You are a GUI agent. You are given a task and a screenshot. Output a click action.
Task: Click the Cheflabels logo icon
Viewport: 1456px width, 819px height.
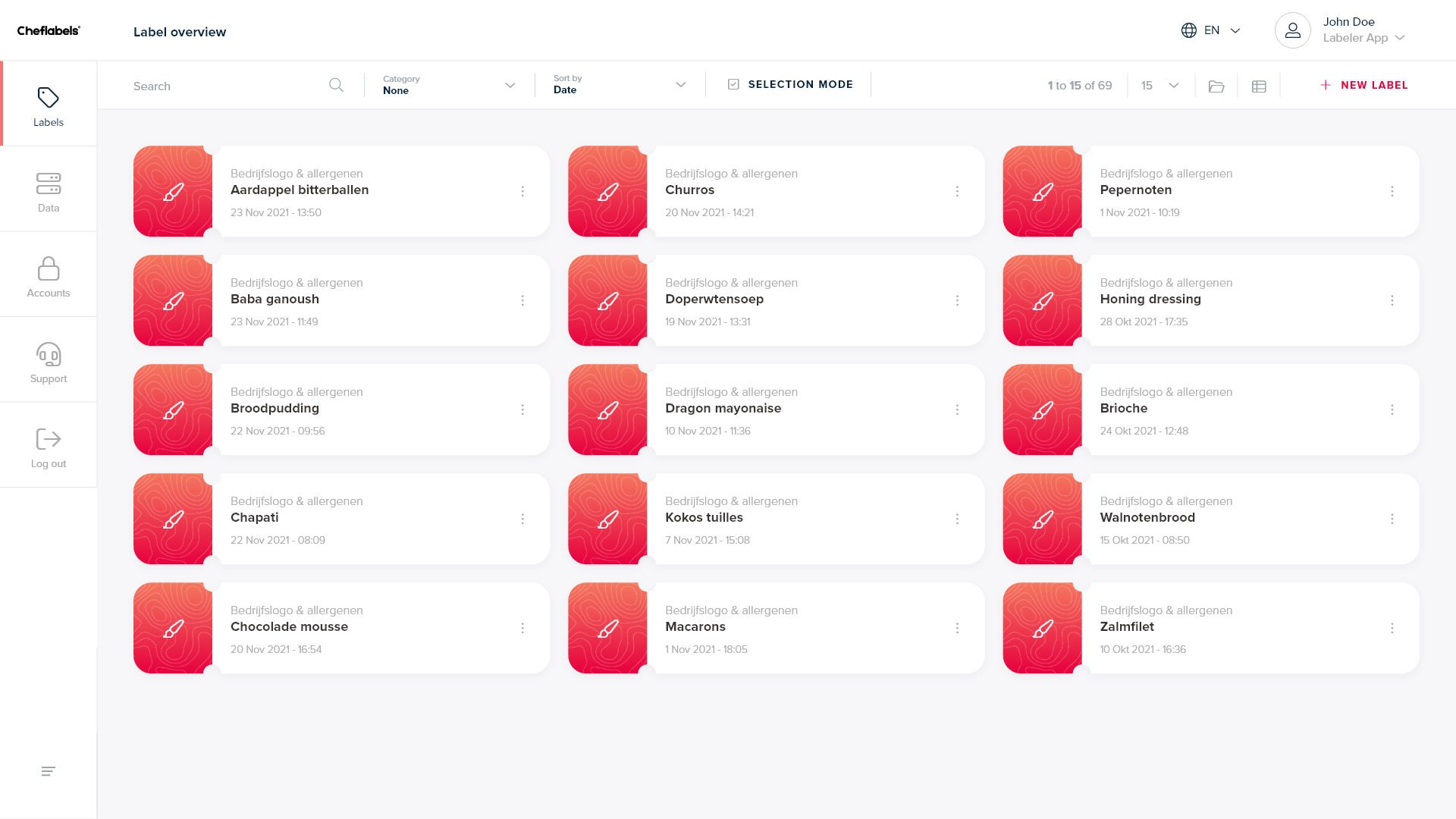coord(48,30)
